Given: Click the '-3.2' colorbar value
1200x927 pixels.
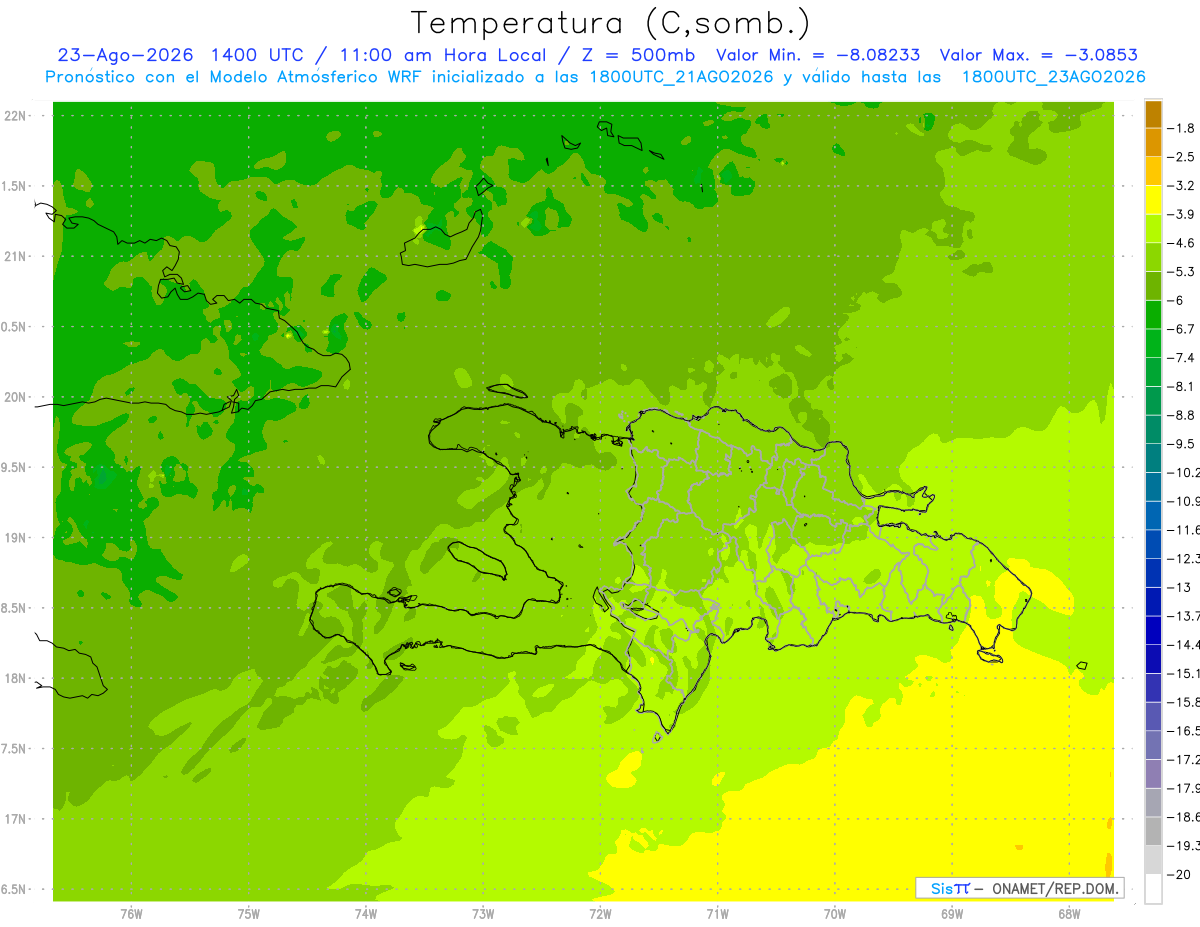Looking at the screenshot, I should (x=1183, y=185).
